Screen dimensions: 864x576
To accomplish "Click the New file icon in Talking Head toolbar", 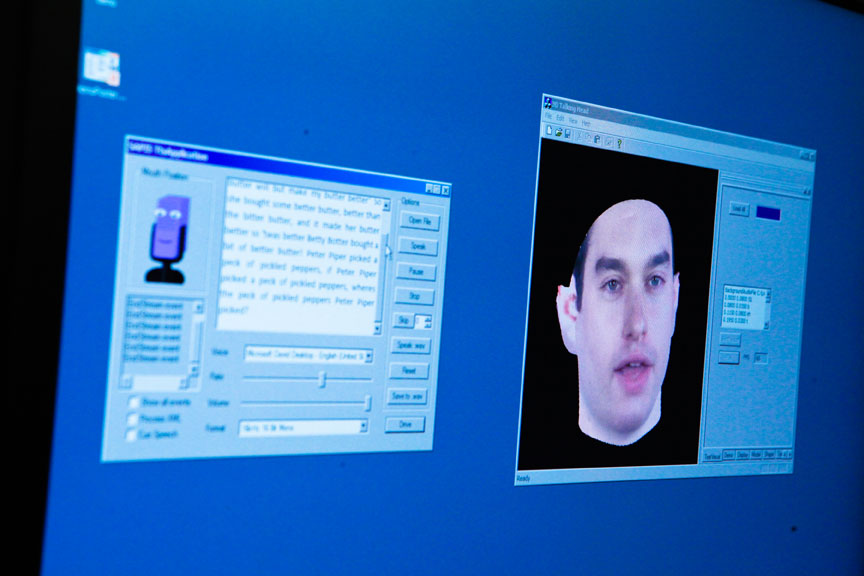I will point(548,131).
